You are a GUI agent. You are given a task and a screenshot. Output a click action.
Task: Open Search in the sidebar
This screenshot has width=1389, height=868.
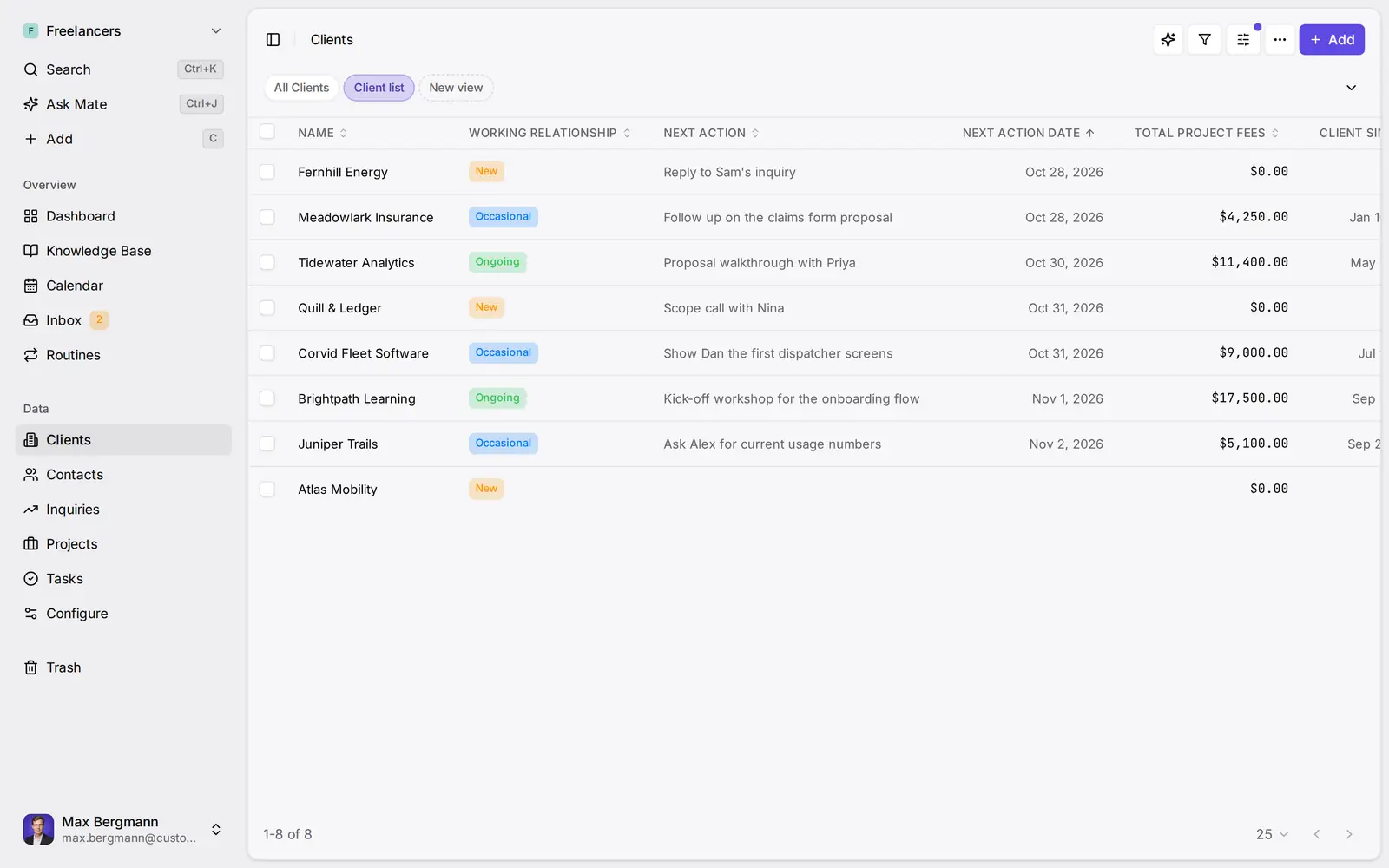tap(123, 69)
